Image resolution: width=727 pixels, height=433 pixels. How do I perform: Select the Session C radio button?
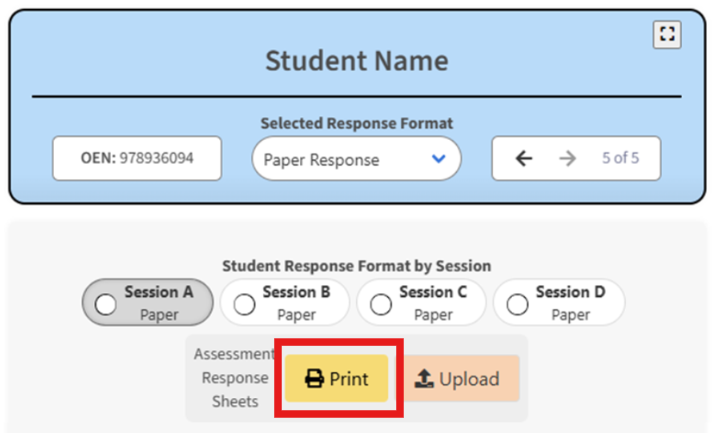point(381,305)
